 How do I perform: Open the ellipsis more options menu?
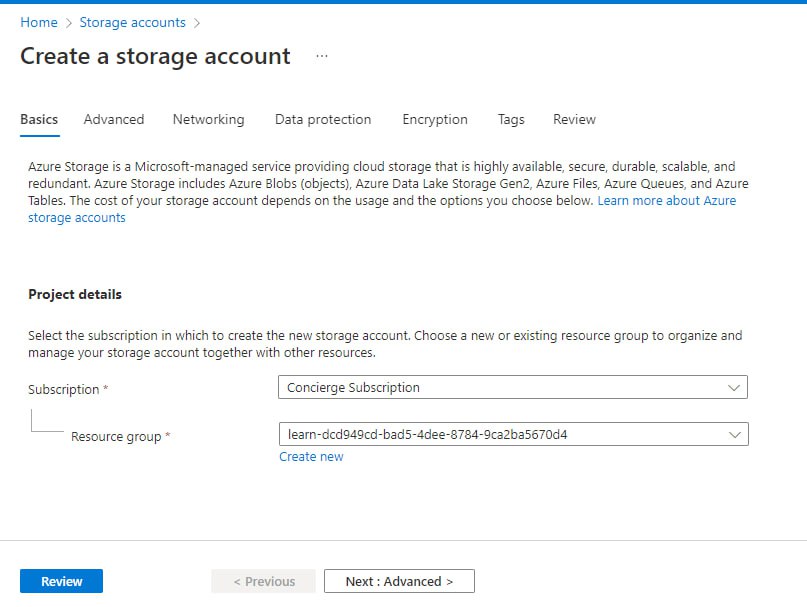click(x=321, y=56)
